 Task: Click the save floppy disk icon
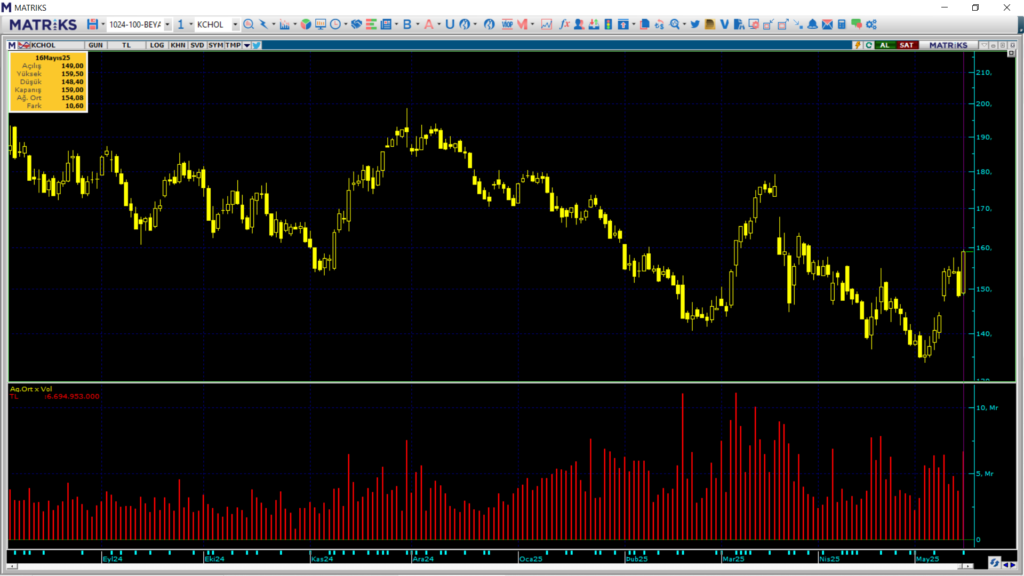tap(93, 24)
